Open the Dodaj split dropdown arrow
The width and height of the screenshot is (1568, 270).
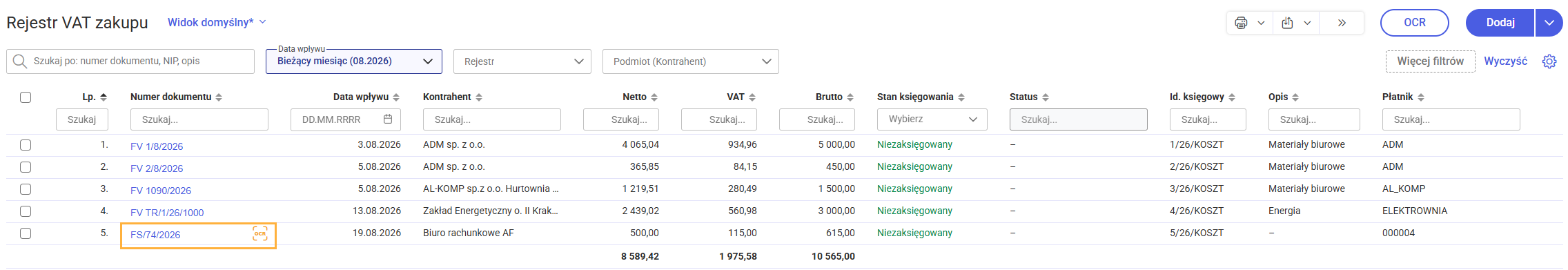(x=1549, y=23)
